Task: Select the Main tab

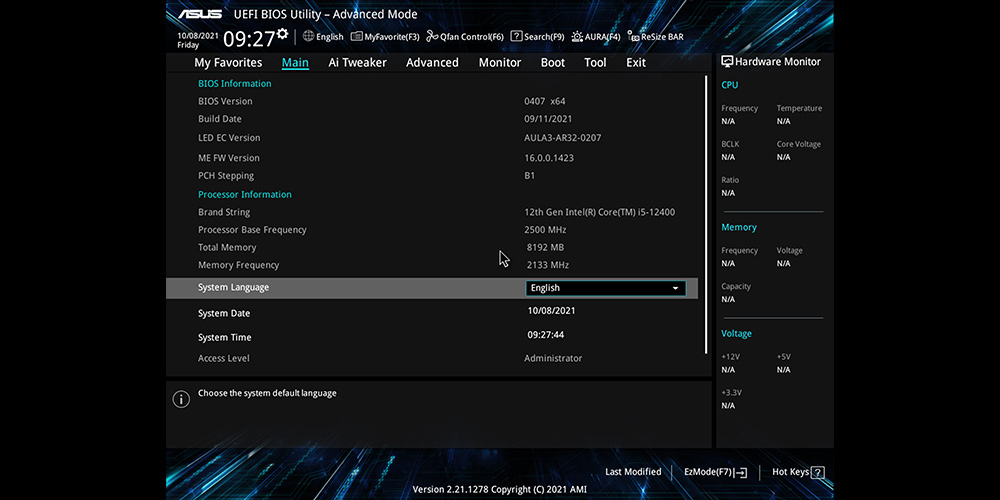Action: 295,62
